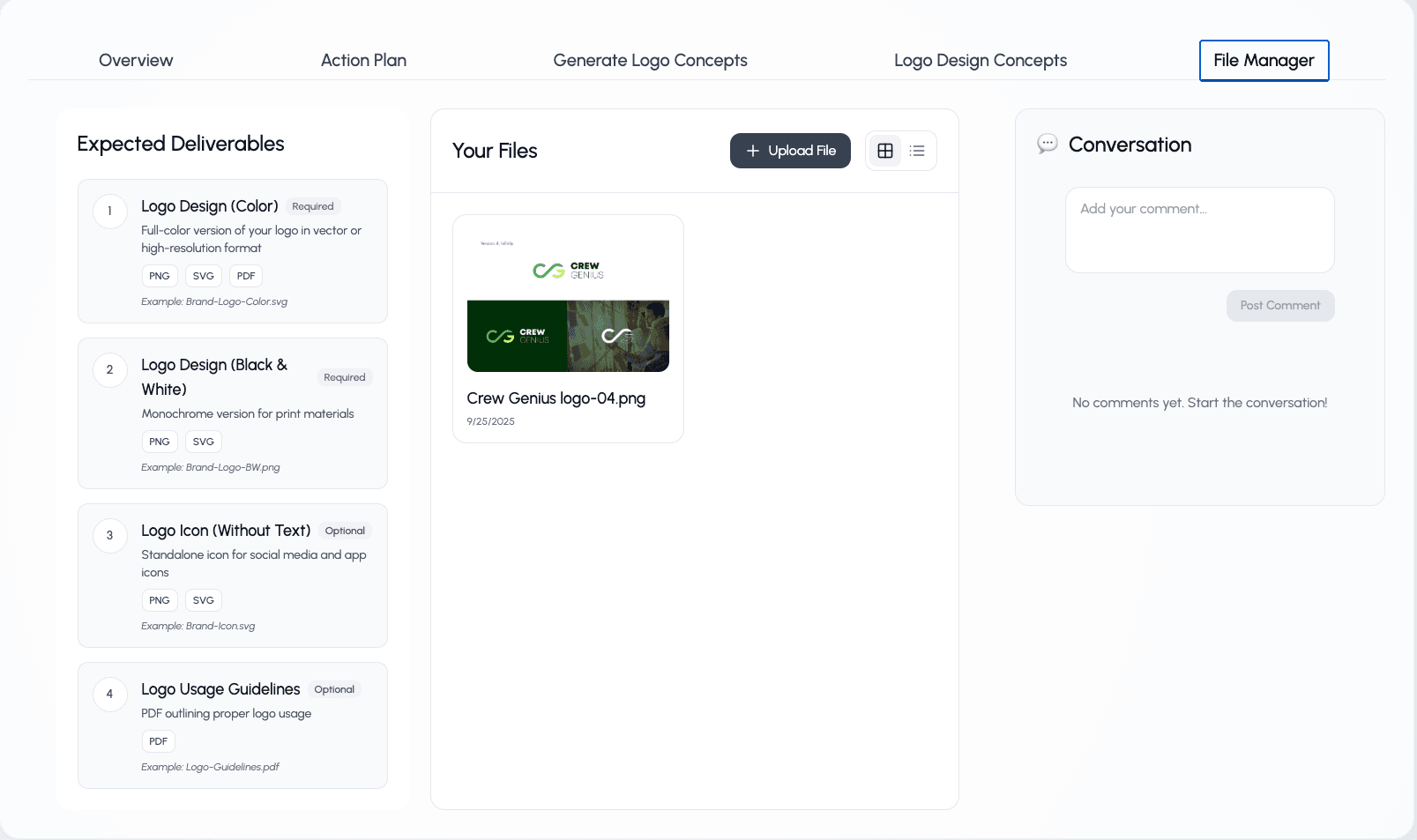The width and height of the screenshot is (1417, 840).
Task: Switch to list view of files
Action: click(x=917, y=151)
